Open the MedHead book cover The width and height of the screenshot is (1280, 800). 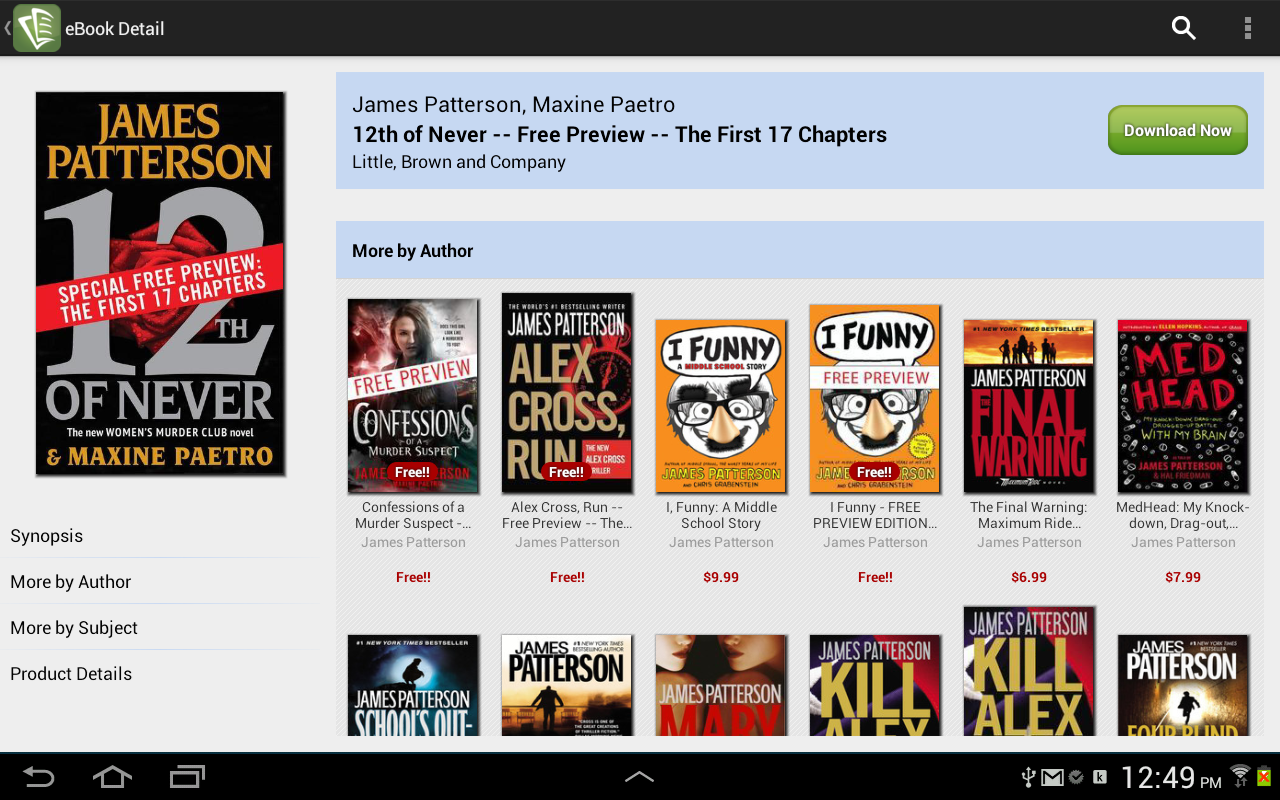(1183, 406)
